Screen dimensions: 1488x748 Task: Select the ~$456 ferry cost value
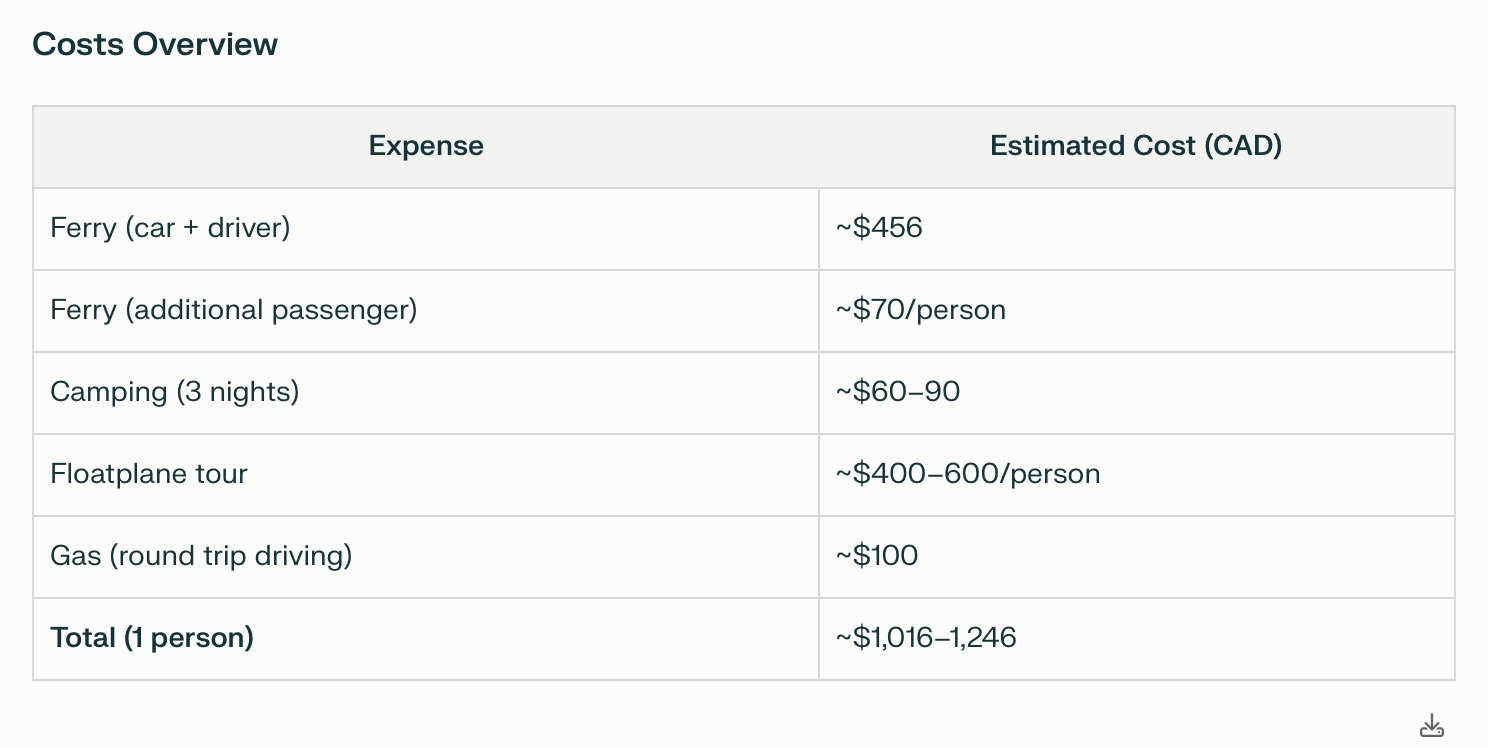[x=879, y=228]
